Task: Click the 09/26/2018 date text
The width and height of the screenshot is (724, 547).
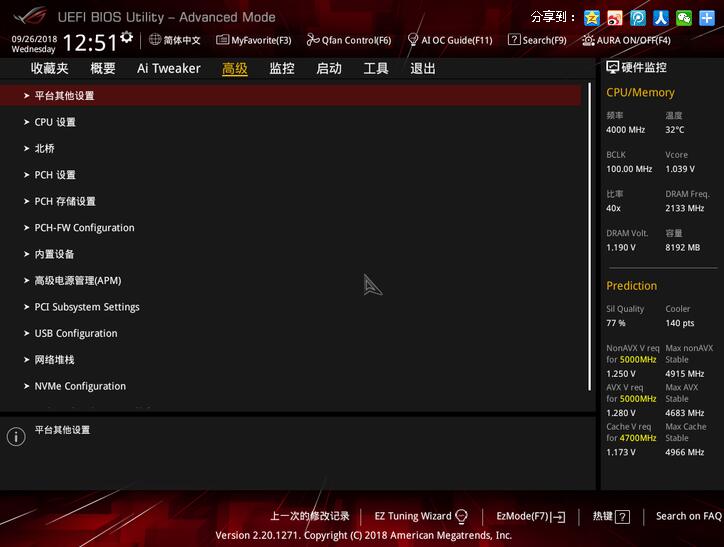Action: point(34,39)
